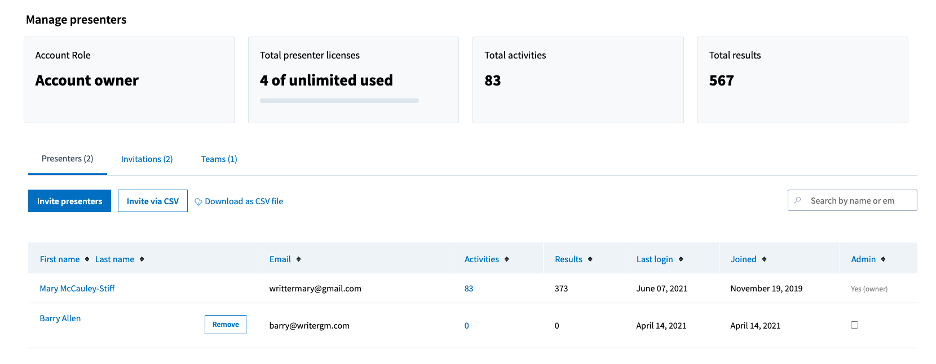
Task: Click the sort icon beside Admin header
Action: pyautogui.click(x=883, y=260)
